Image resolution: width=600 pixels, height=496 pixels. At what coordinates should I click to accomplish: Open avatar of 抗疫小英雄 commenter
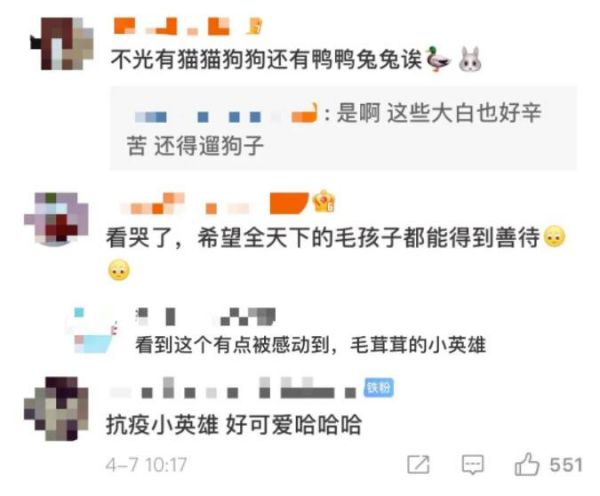57,409
